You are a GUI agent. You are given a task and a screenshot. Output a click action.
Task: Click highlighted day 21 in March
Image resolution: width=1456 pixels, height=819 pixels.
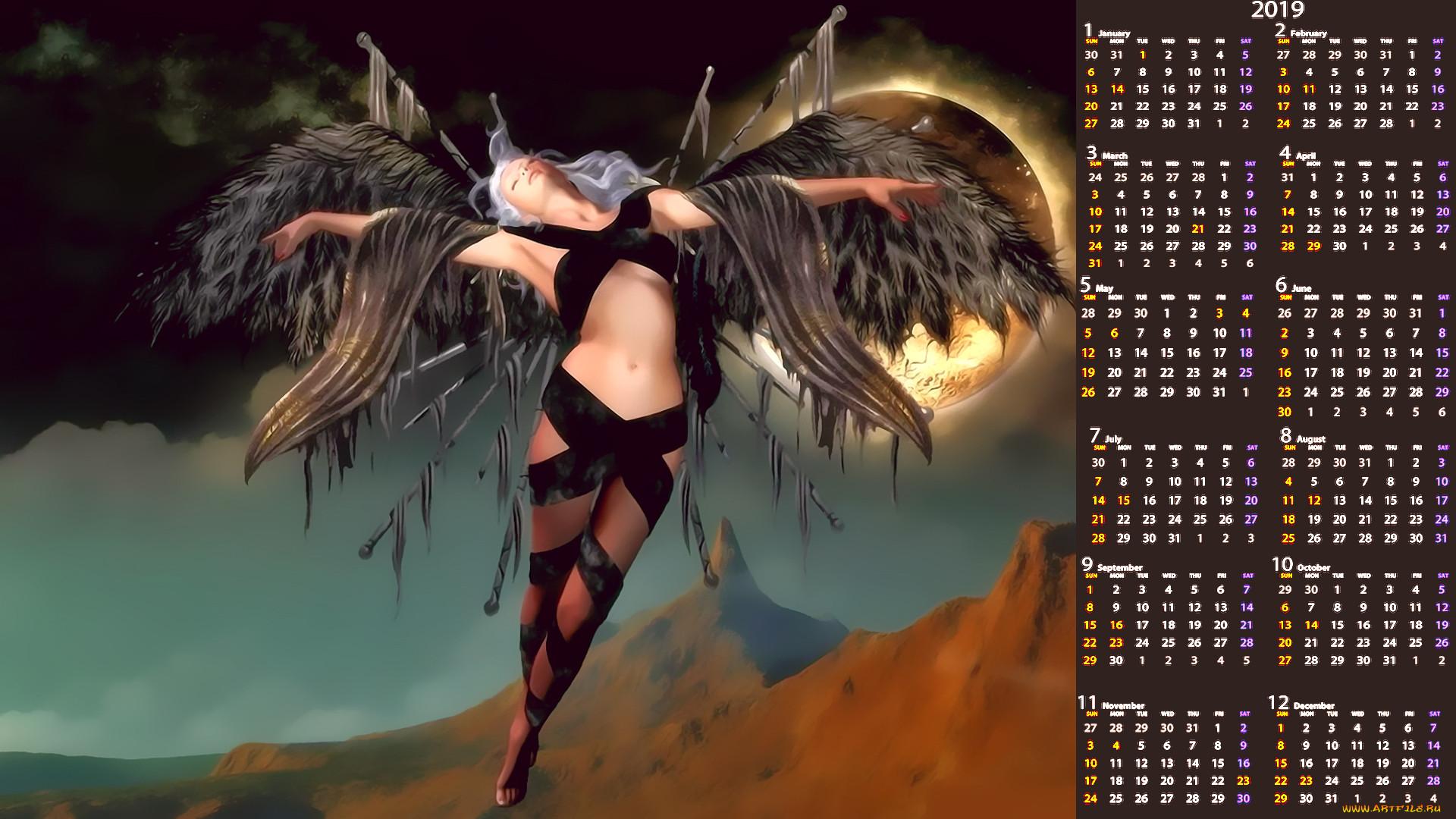[x=1198, y=228]
